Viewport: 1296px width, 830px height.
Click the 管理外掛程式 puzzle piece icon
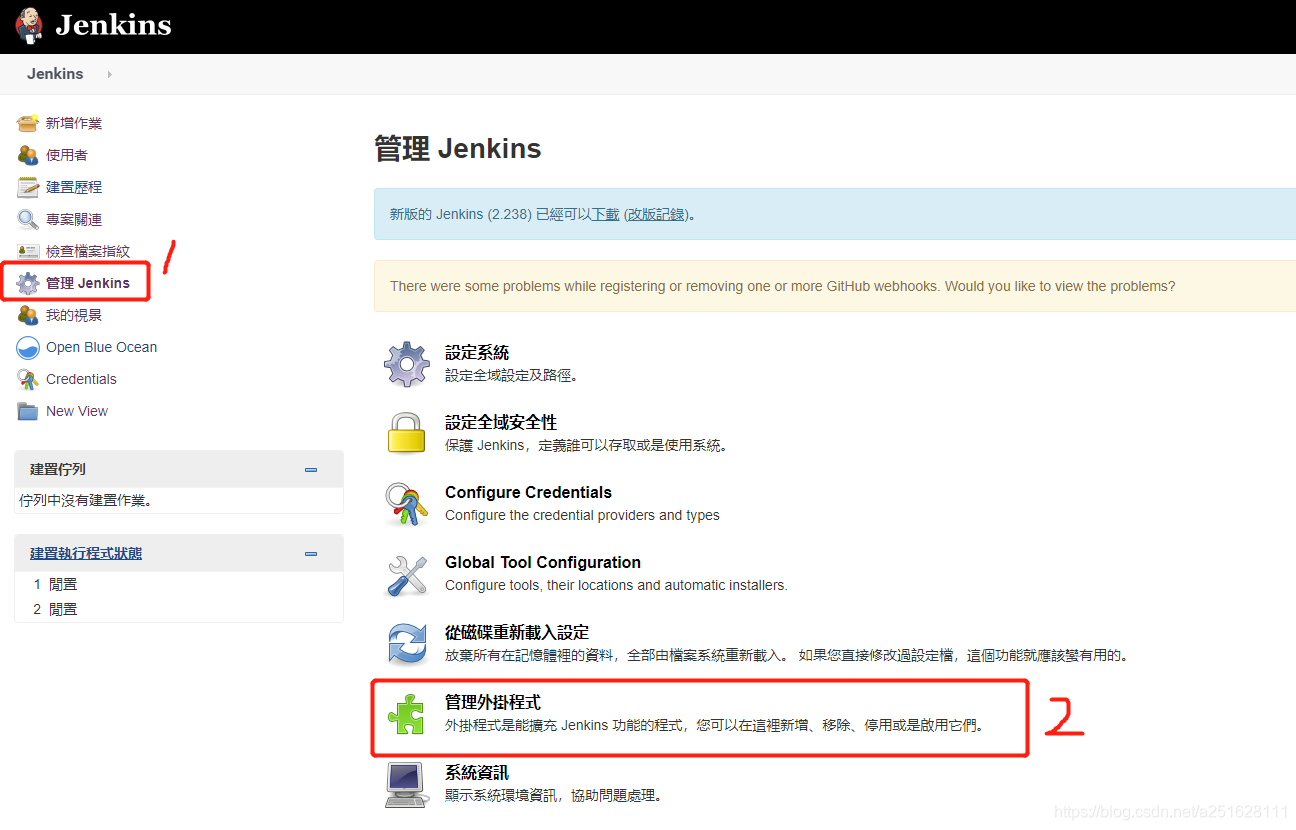(x=407, y=714)
